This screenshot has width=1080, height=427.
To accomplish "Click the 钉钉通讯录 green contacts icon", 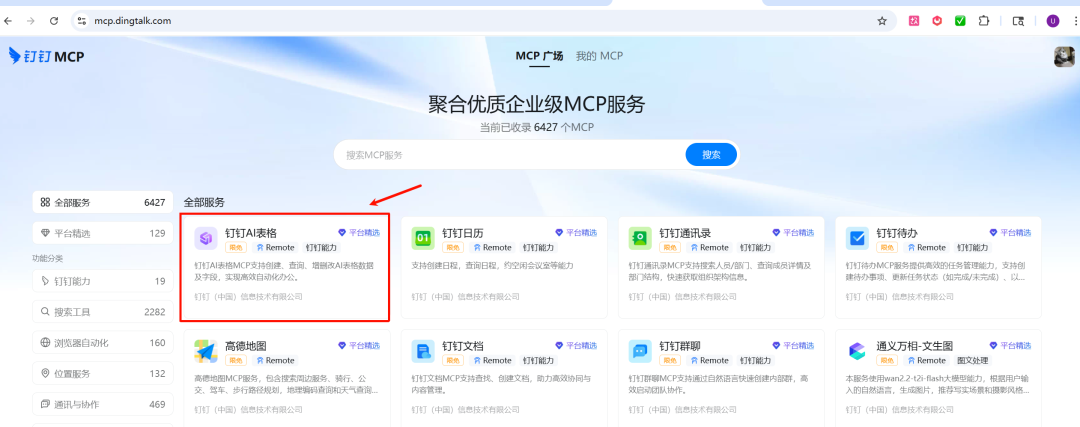I will (640, 238).
